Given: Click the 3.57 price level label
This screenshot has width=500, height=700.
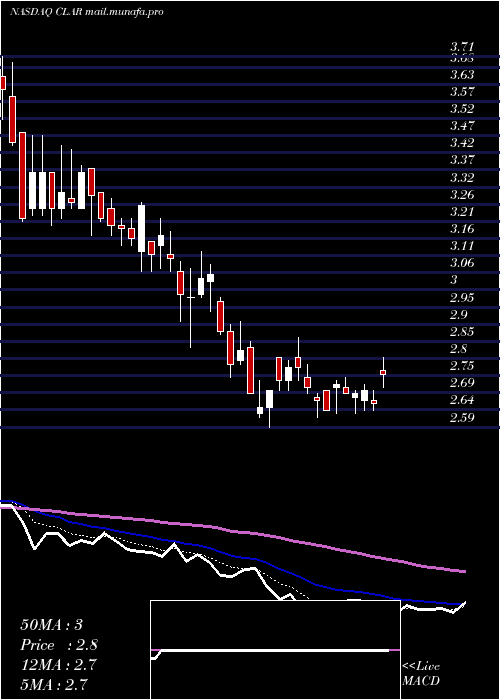Looking at the screenshot, I should pos(462,92).
